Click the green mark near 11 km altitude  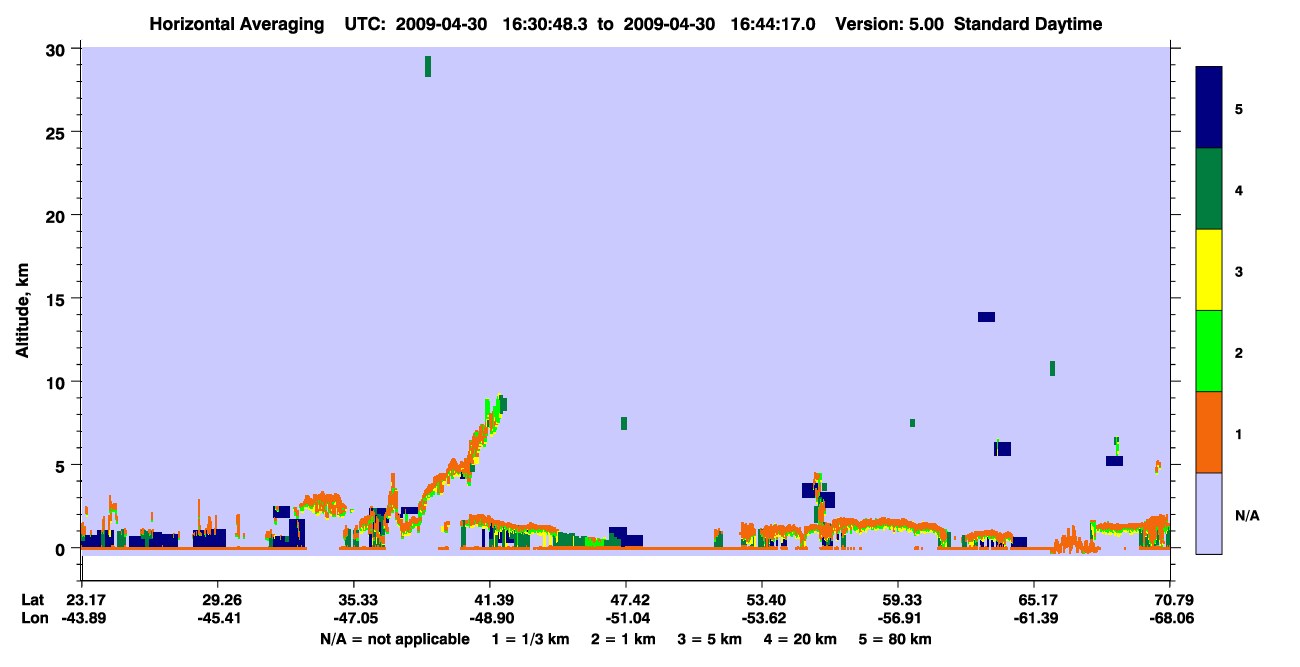(1052, 368)
